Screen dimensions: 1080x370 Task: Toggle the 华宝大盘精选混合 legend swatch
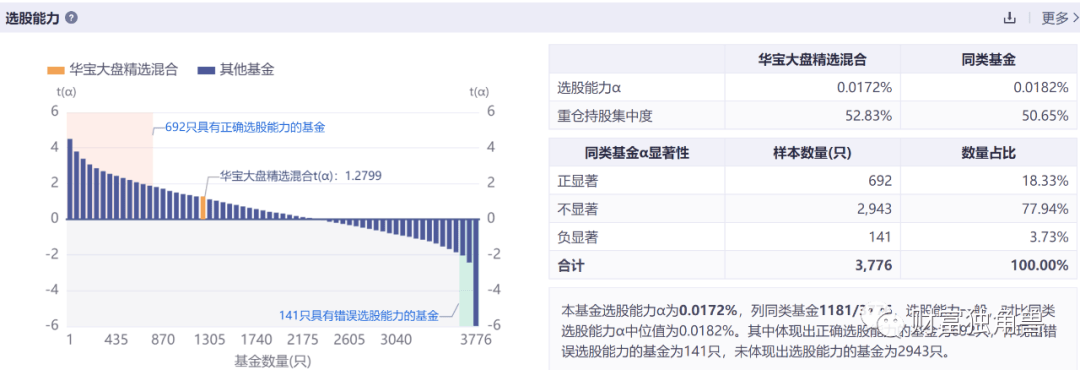(56, 70)
